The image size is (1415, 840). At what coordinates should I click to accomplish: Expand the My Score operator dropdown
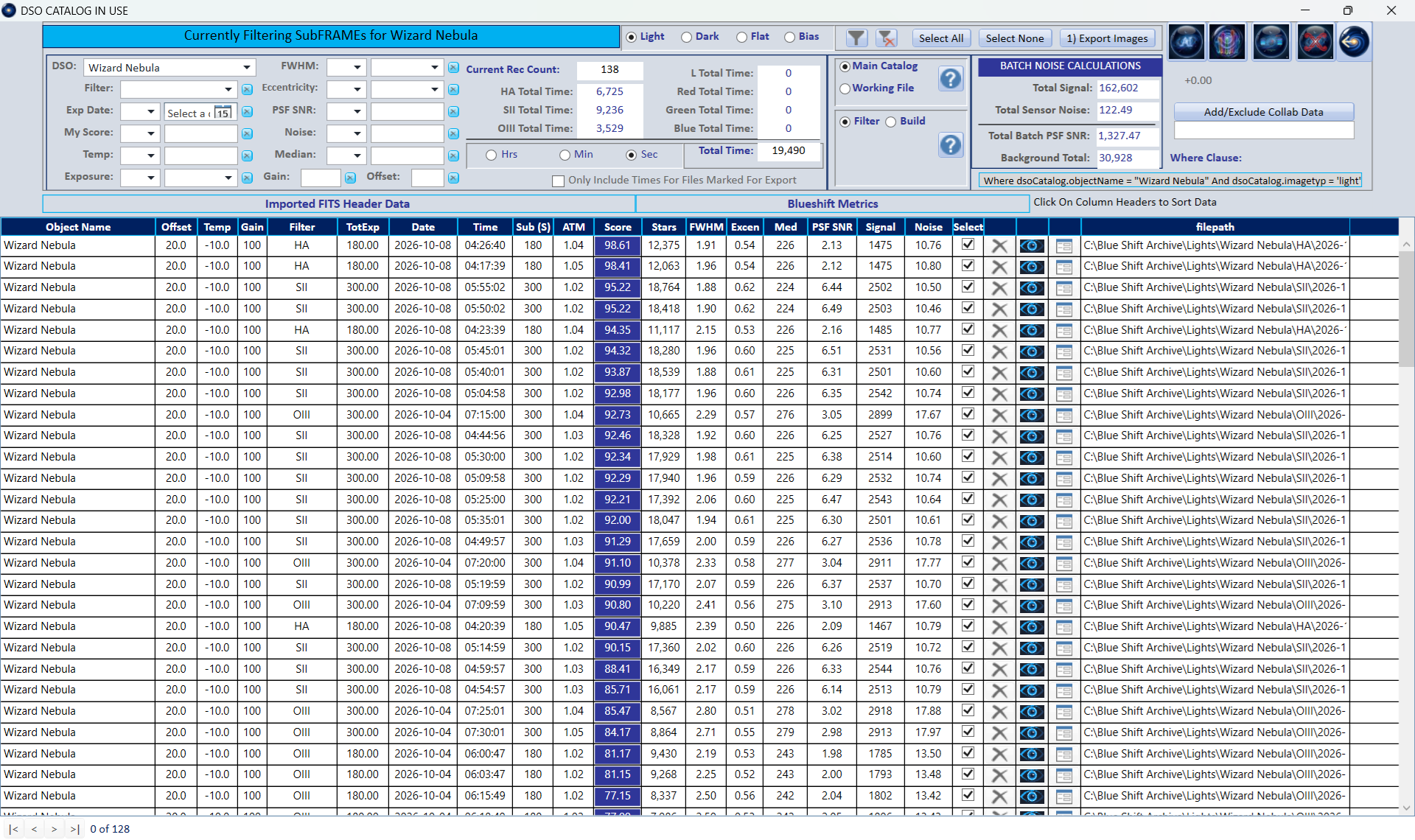pos(150,134)
